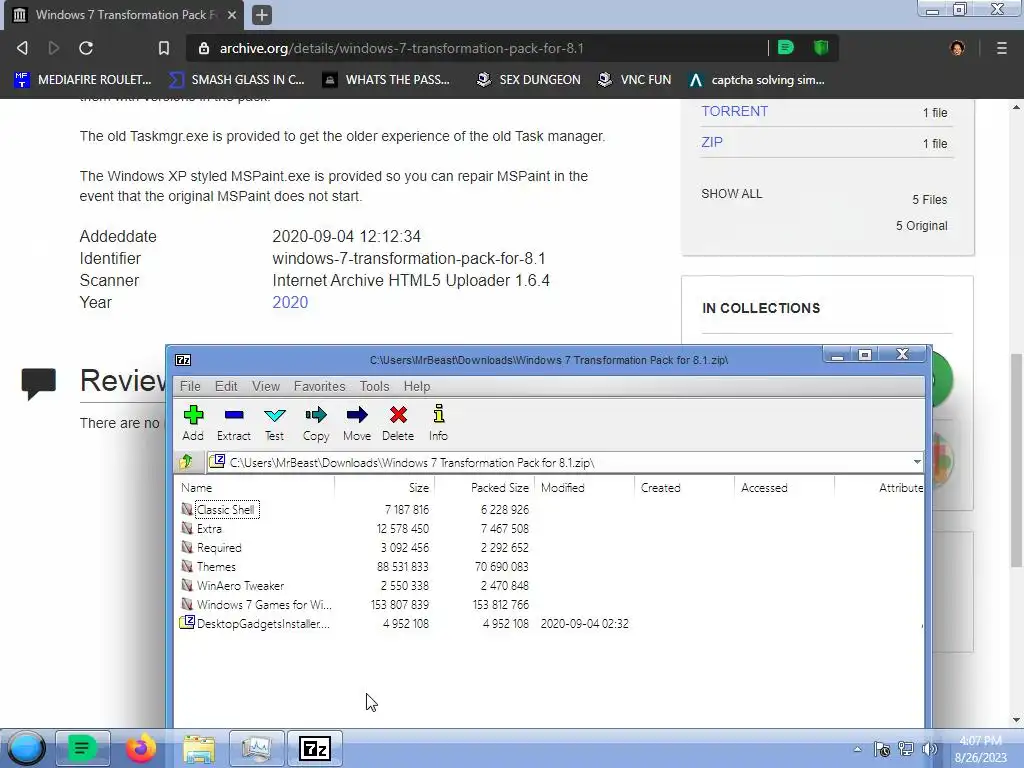This screenshot has width=1024, height=768.
Task: Open the browser hamburger menu
Action: 1001,48
